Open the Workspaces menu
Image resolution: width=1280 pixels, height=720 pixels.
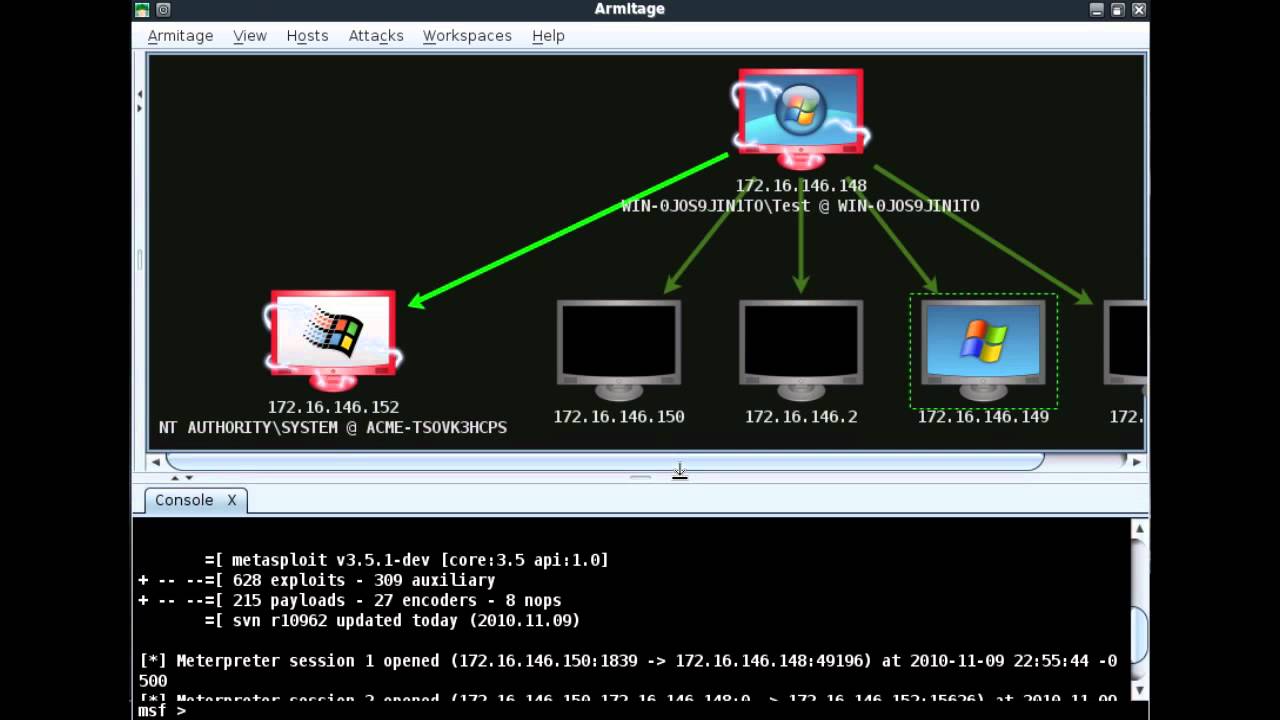coord(467,35)
